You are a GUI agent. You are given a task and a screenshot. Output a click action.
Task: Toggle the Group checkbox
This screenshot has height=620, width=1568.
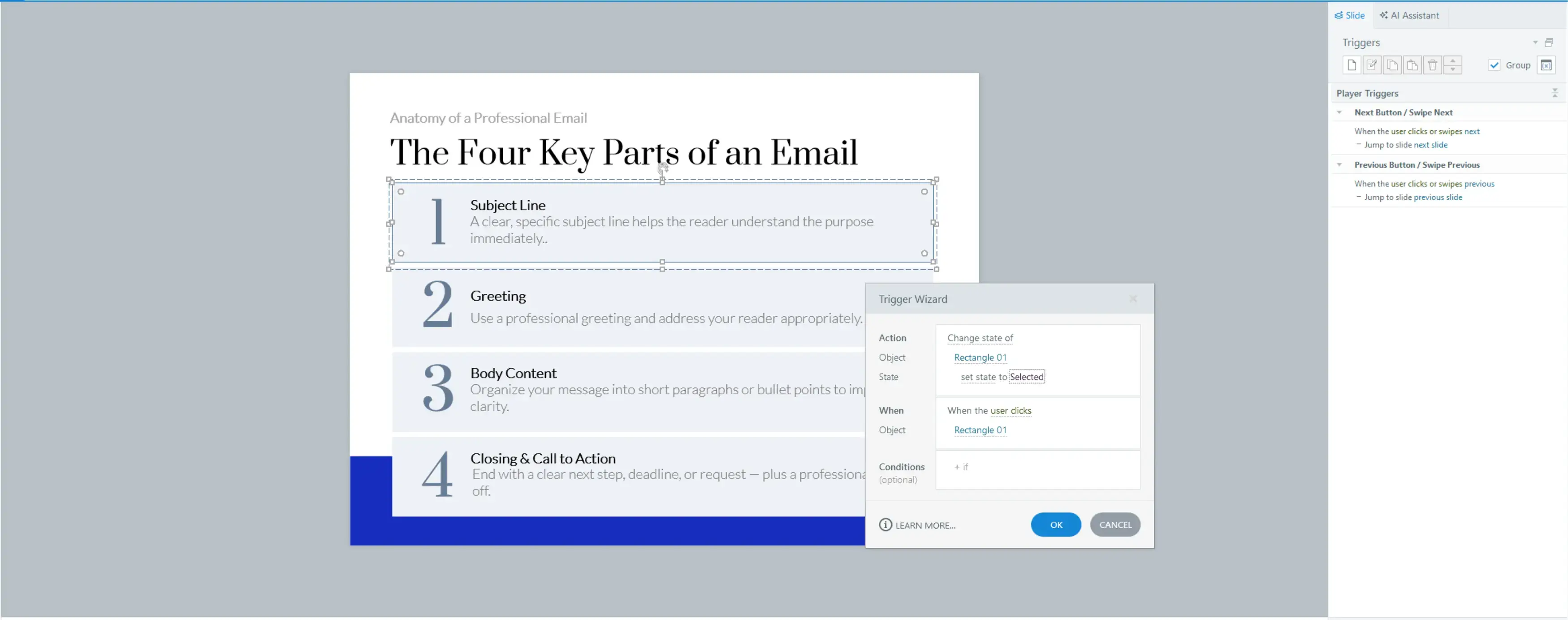coord(1495,65)
